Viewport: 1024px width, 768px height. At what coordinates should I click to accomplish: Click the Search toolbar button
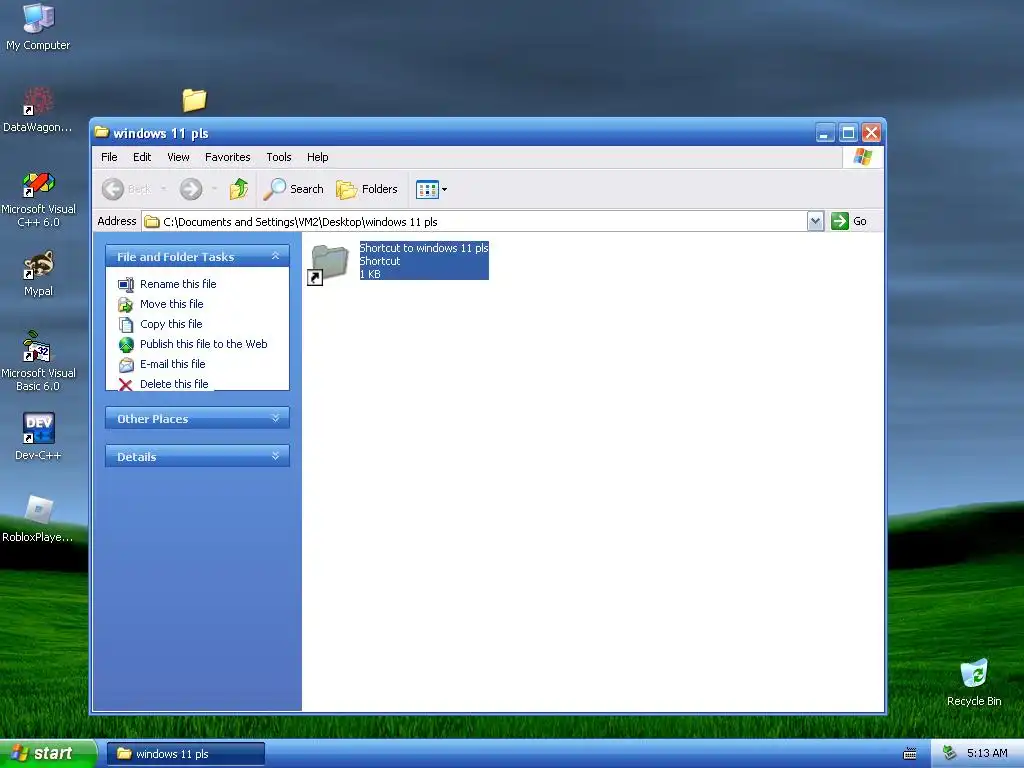[x=294, y=189]
